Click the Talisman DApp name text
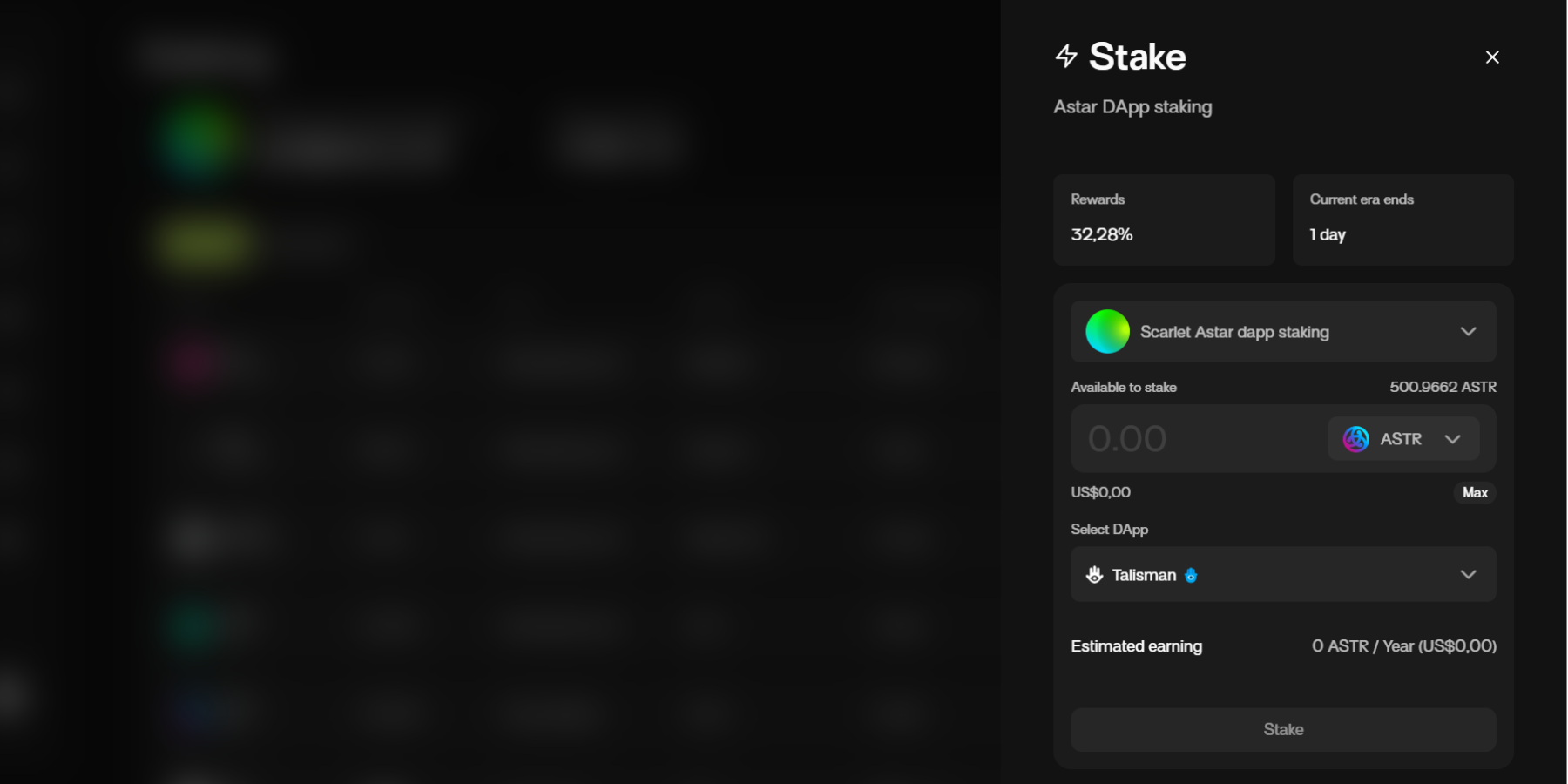Image resolution: width=1568 pixels, height=784 pixels. tap(1144, 575)
